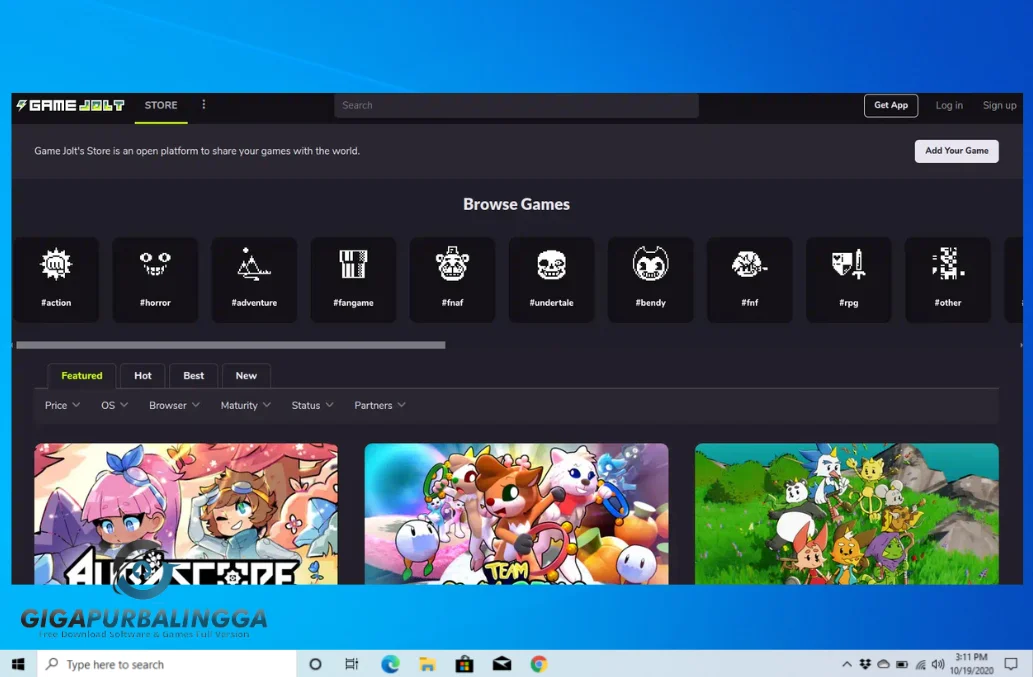Launch Microsoft Edge from taskbar
Viewport: 1033px width, 677px height.
[390, 664]
